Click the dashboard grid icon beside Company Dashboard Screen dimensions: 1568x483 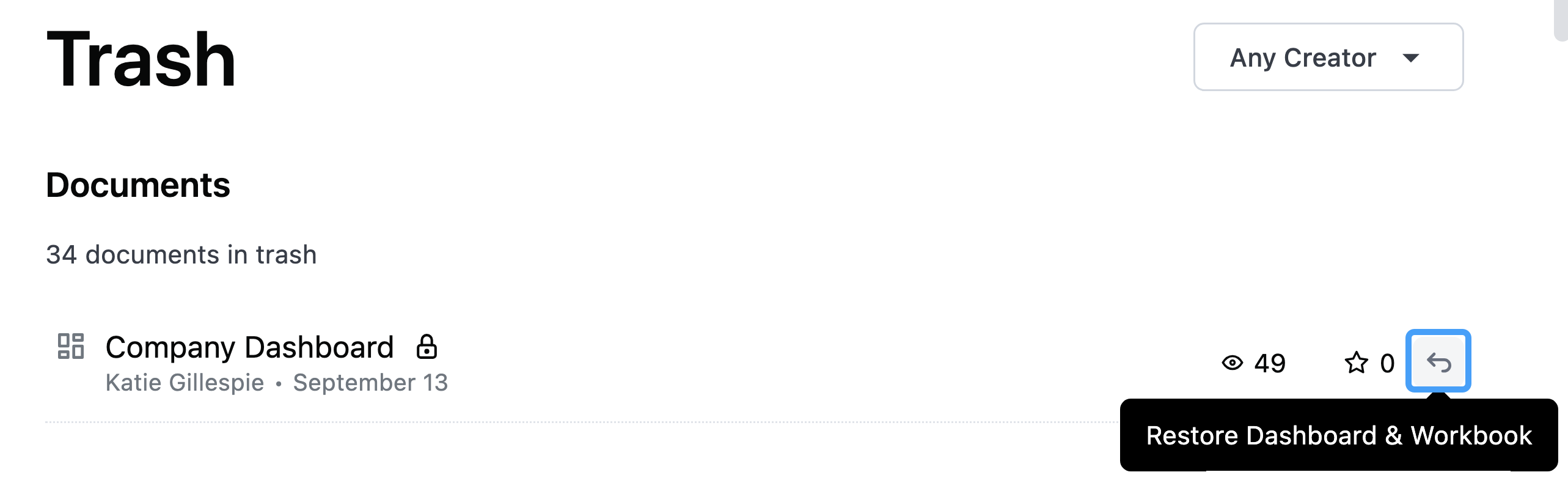(70, 346)
